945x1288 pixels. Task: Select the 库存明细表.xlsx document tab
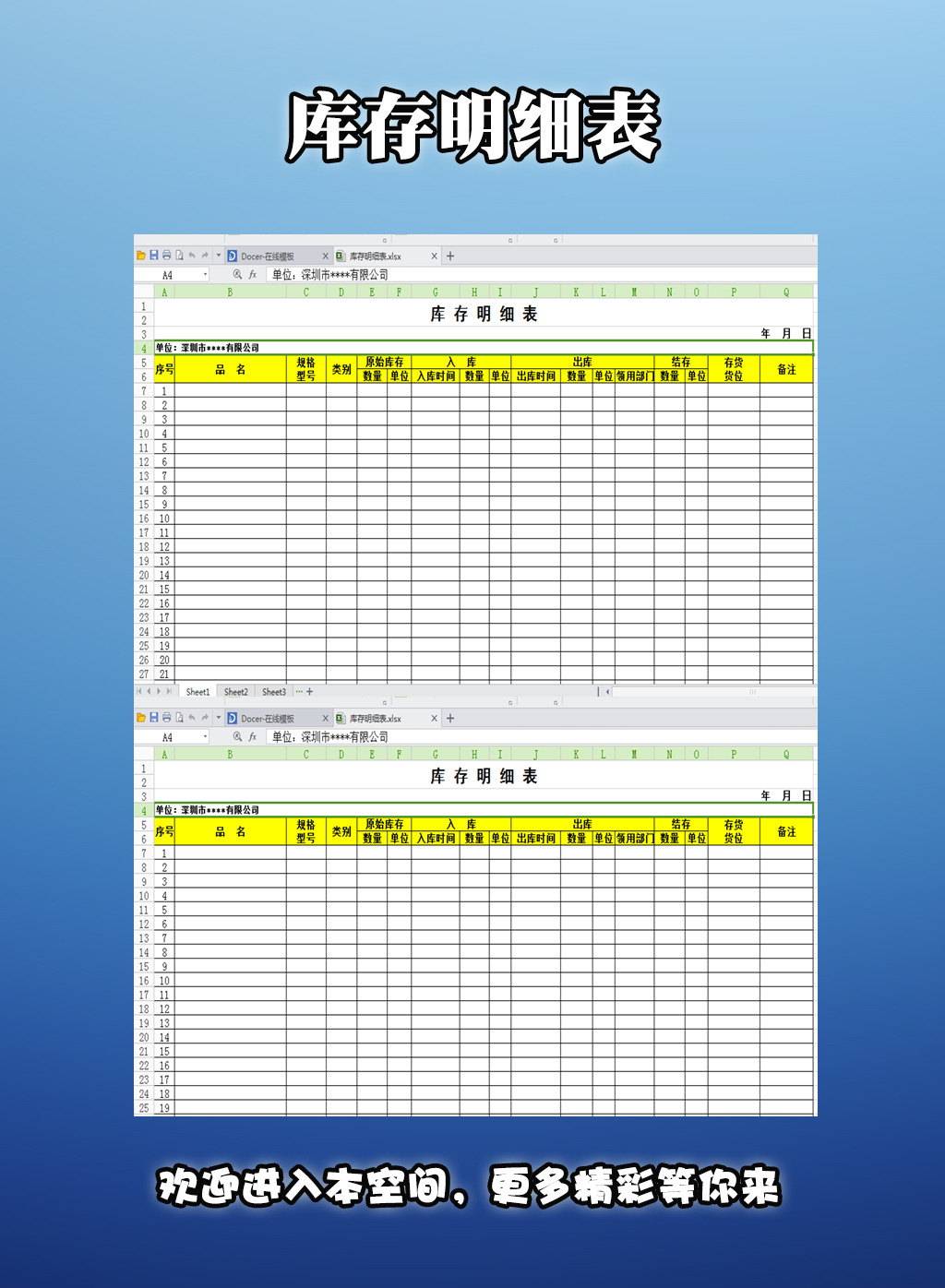[378, 256]
